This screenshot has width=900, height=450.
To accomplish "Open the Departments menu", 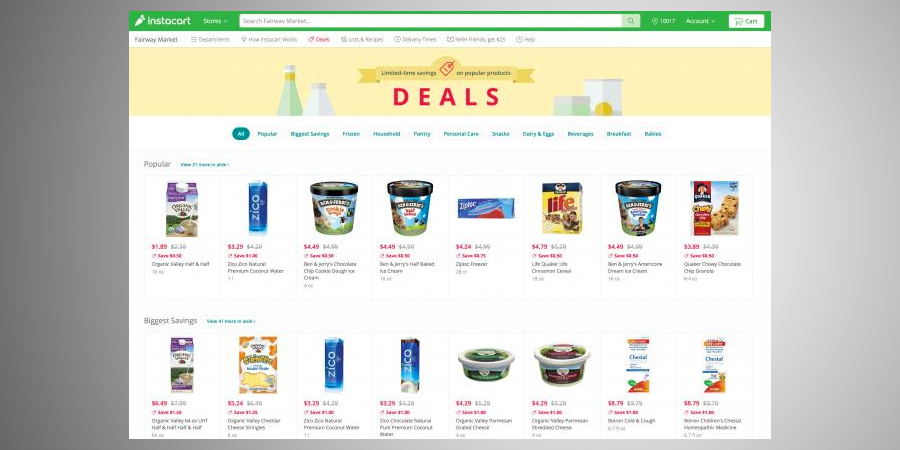I will (210, 40).
